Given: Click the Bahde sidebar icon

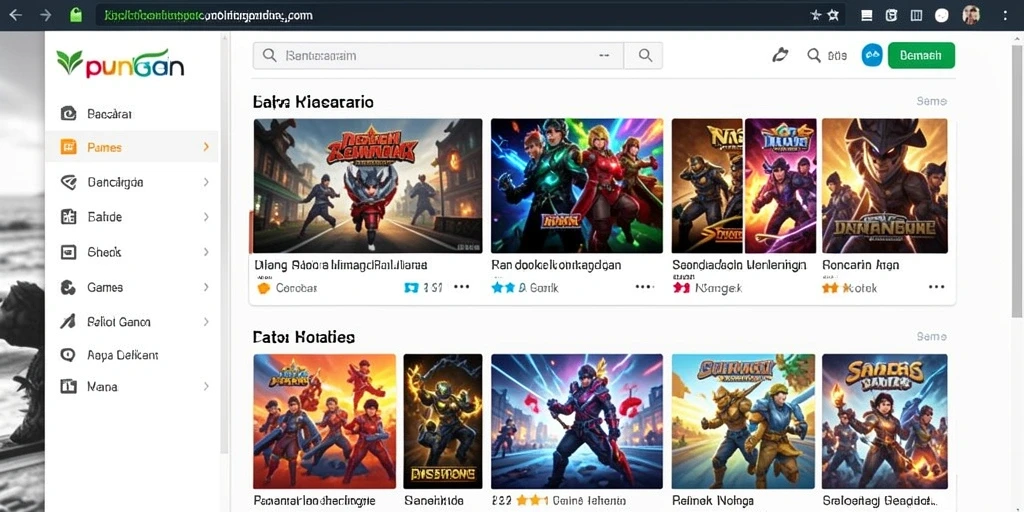Looking at the screenshot, I should click(x=68, y=217).
